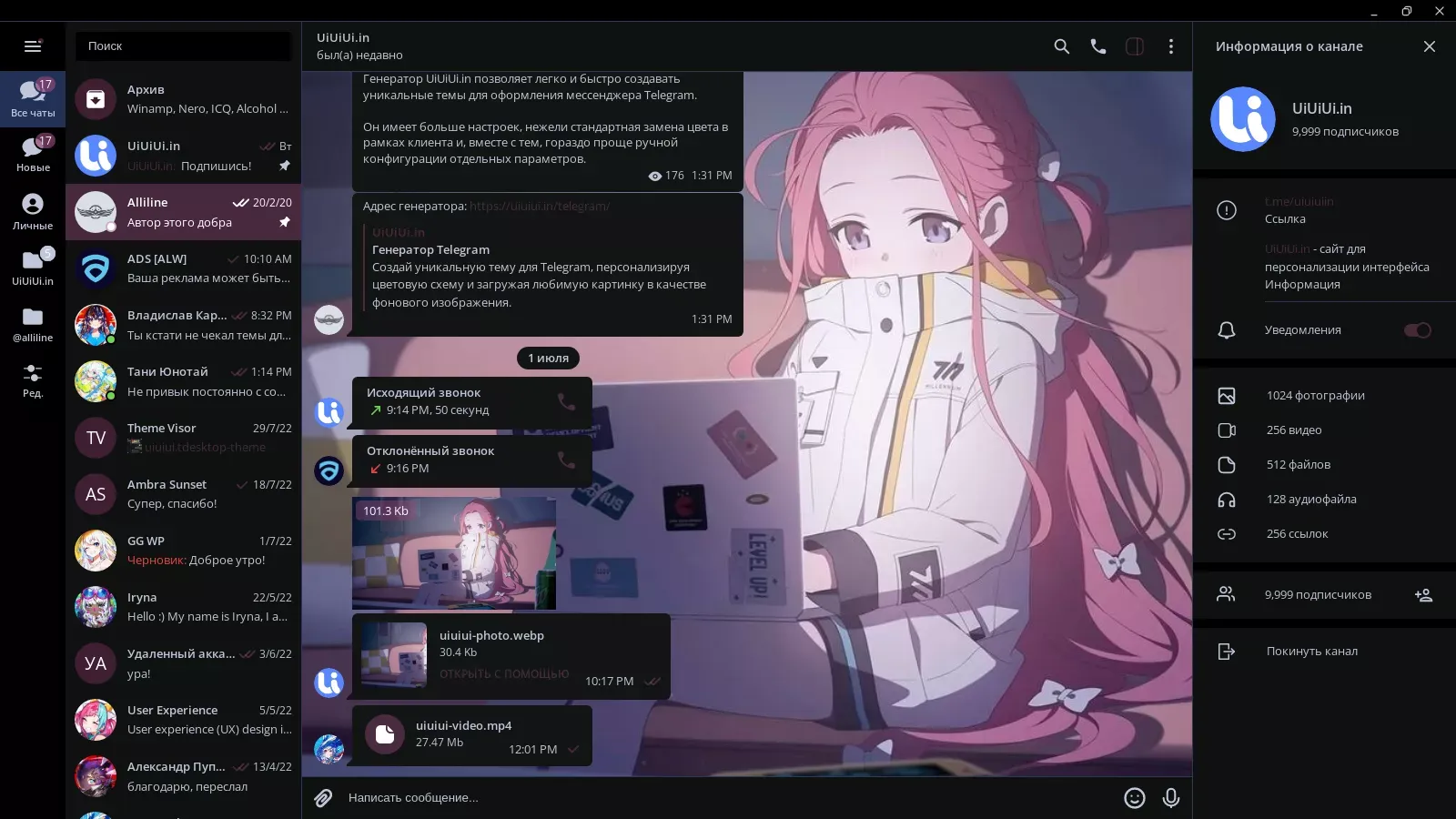Open the Ред. edit folders item

point(33,380)
